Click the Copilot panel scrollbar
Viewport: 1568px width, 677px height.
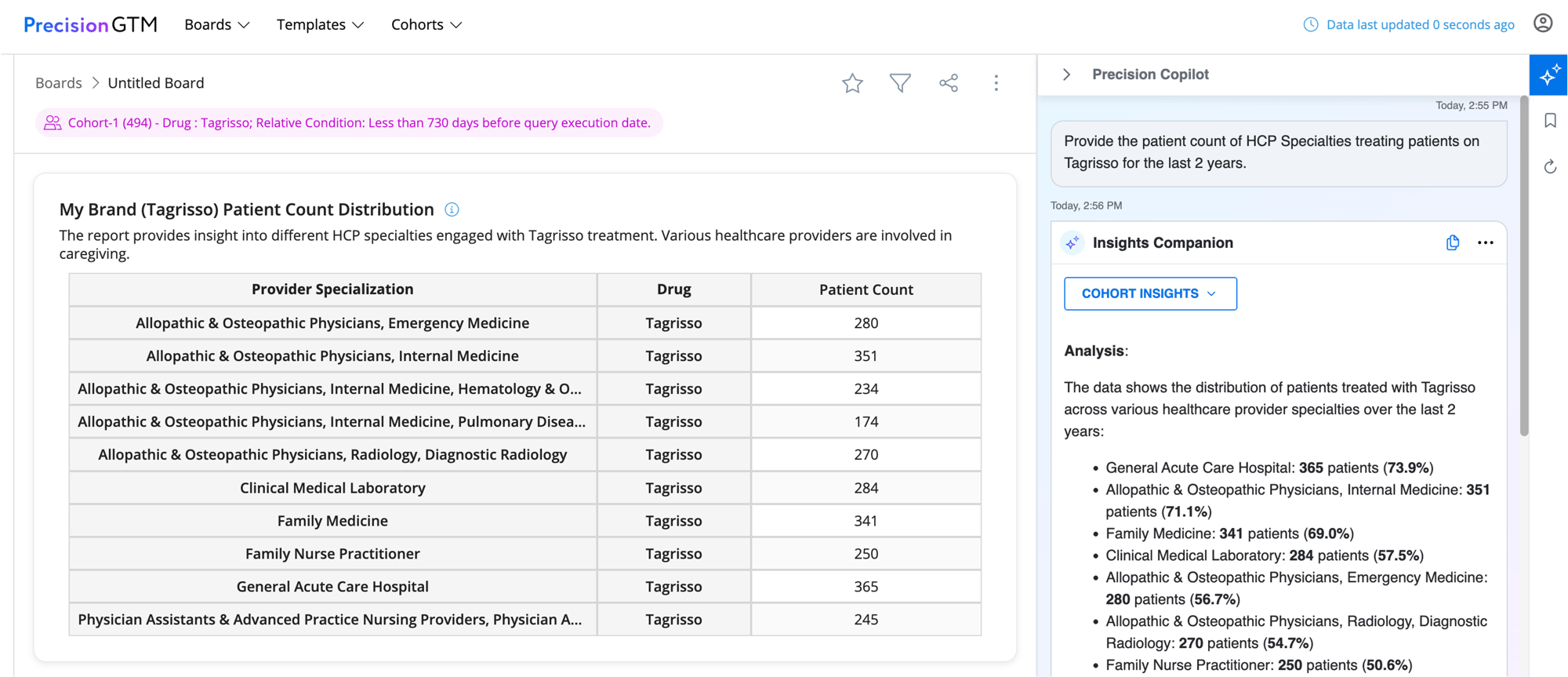click(x=1524, y=265)
